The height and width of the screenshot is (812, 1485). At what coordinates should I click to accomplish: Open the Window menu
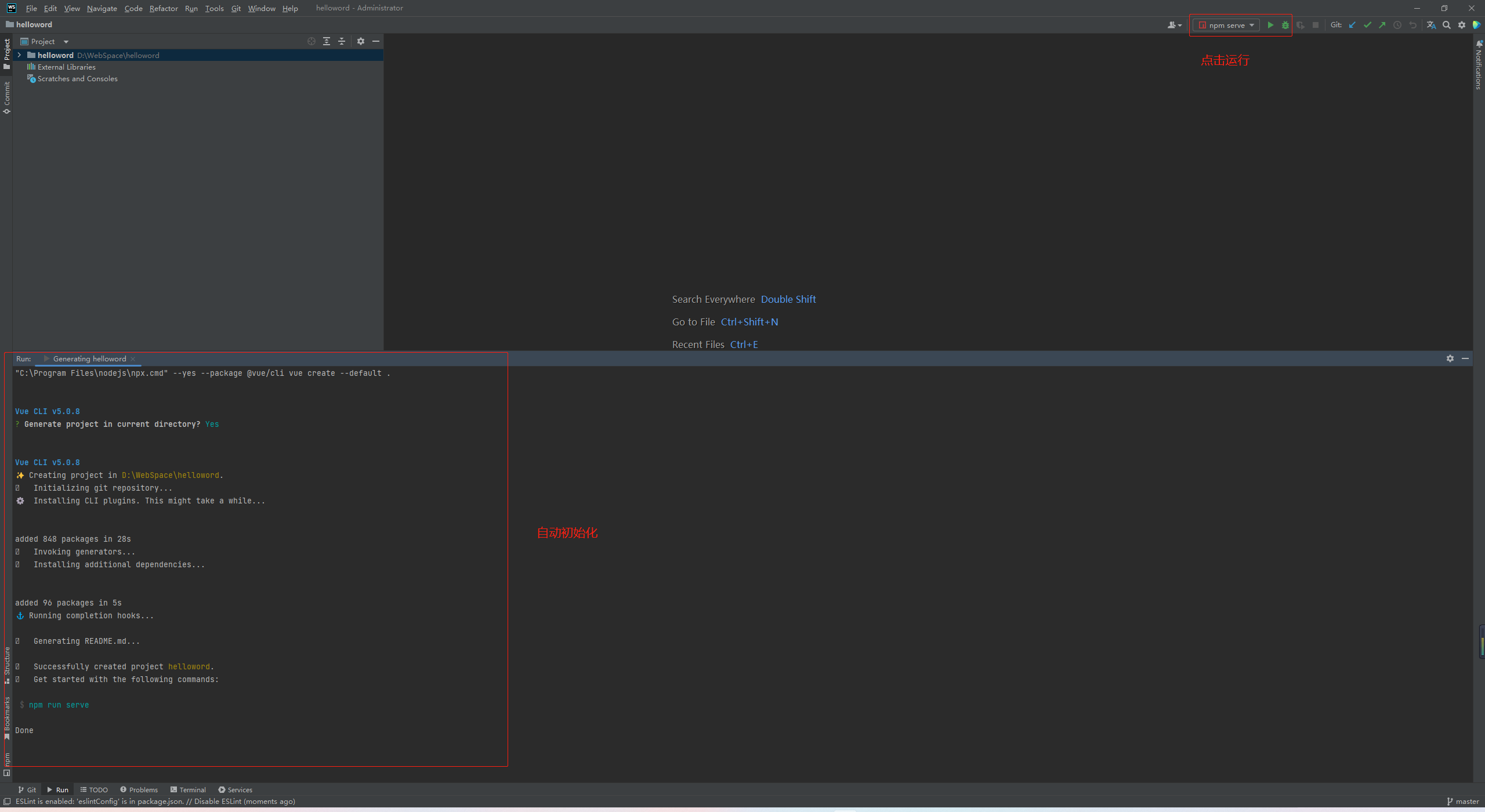(x=262, y=8)
